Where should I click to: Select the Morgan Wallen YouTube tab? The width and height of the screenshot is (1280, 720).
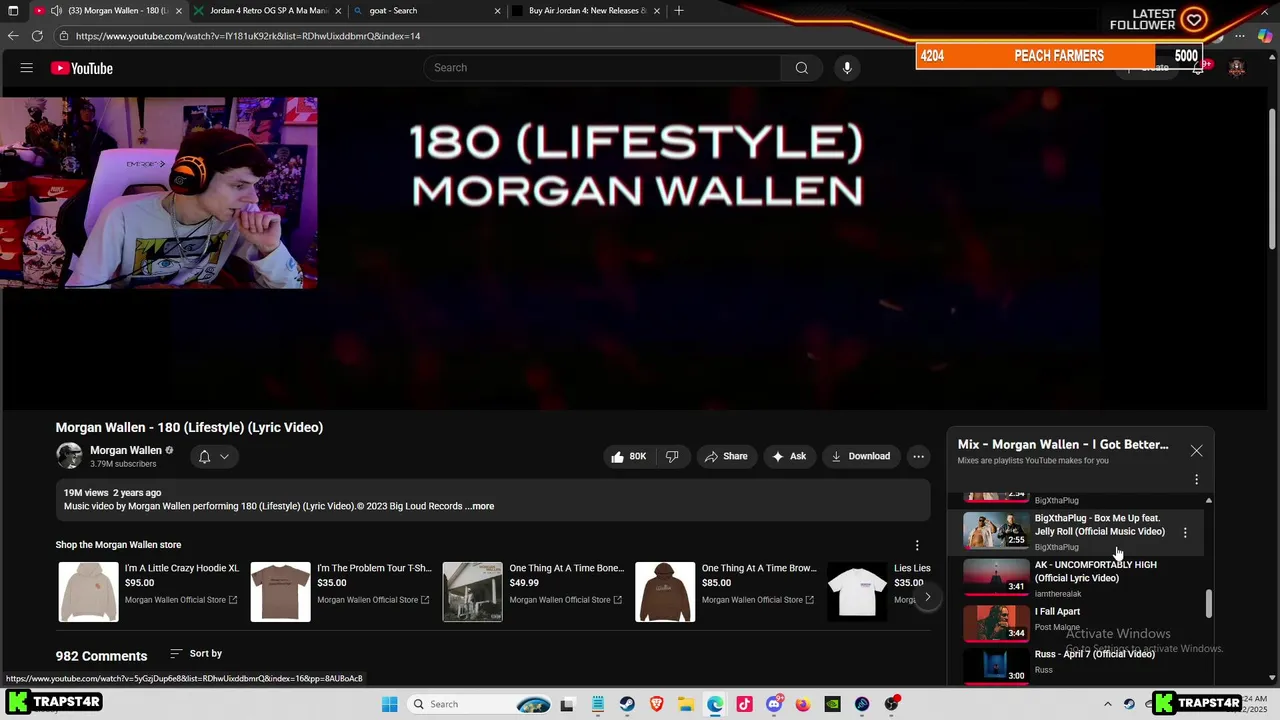coord(110,11)
